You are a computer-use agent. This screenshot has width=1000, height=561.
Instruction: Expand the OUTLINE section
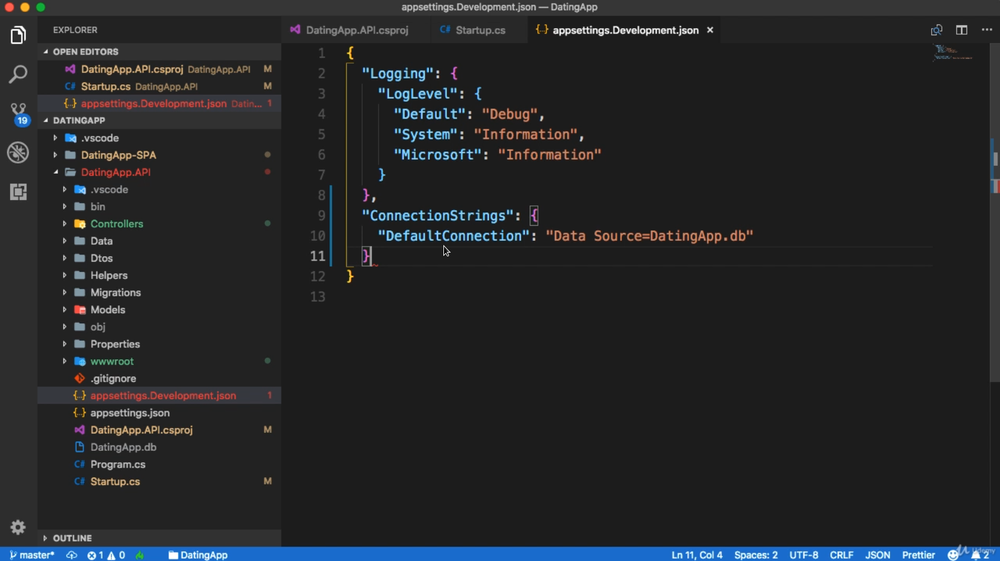tap(159, 538)
